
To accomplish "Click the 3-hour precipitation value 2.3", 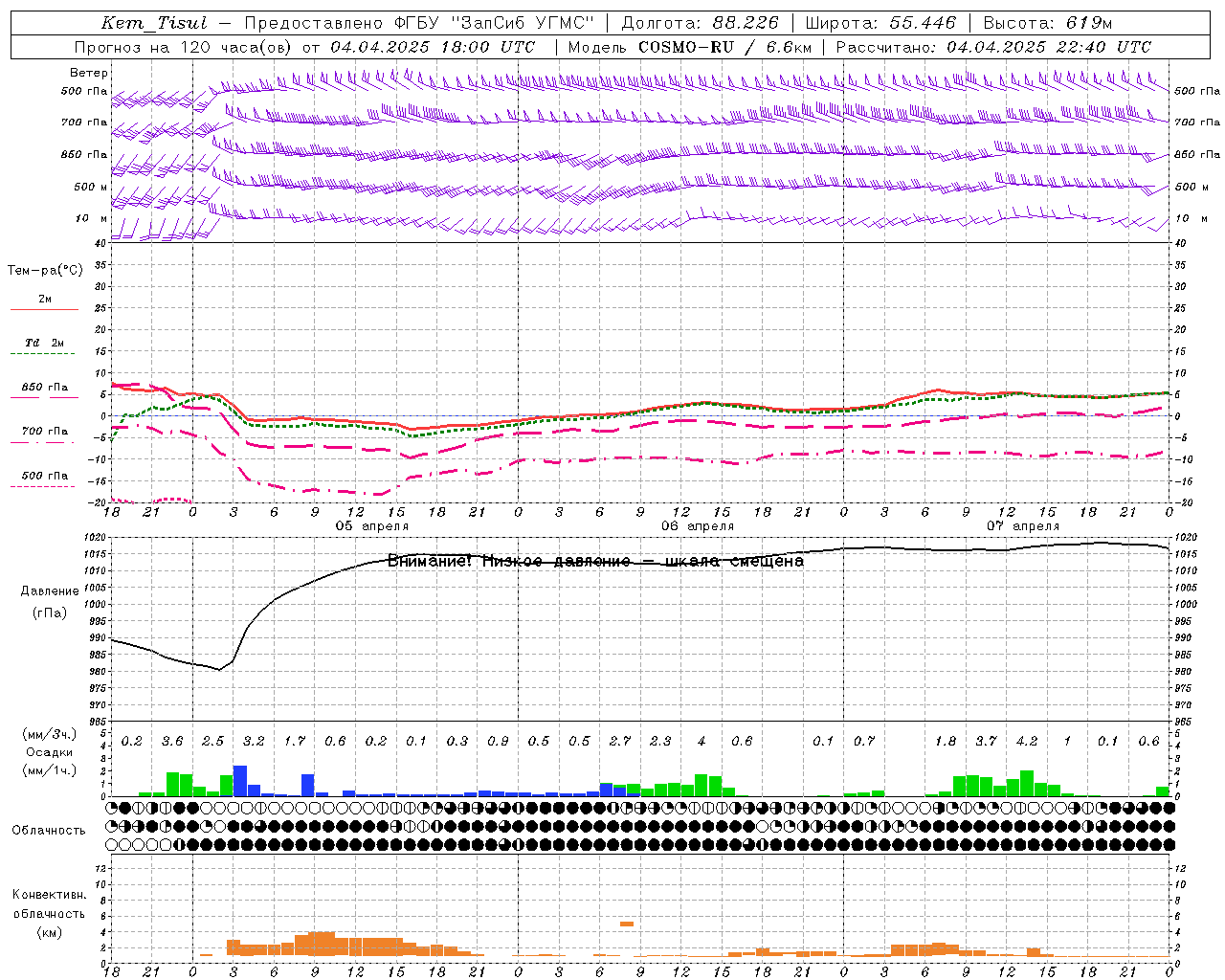I will click(660, 741).
